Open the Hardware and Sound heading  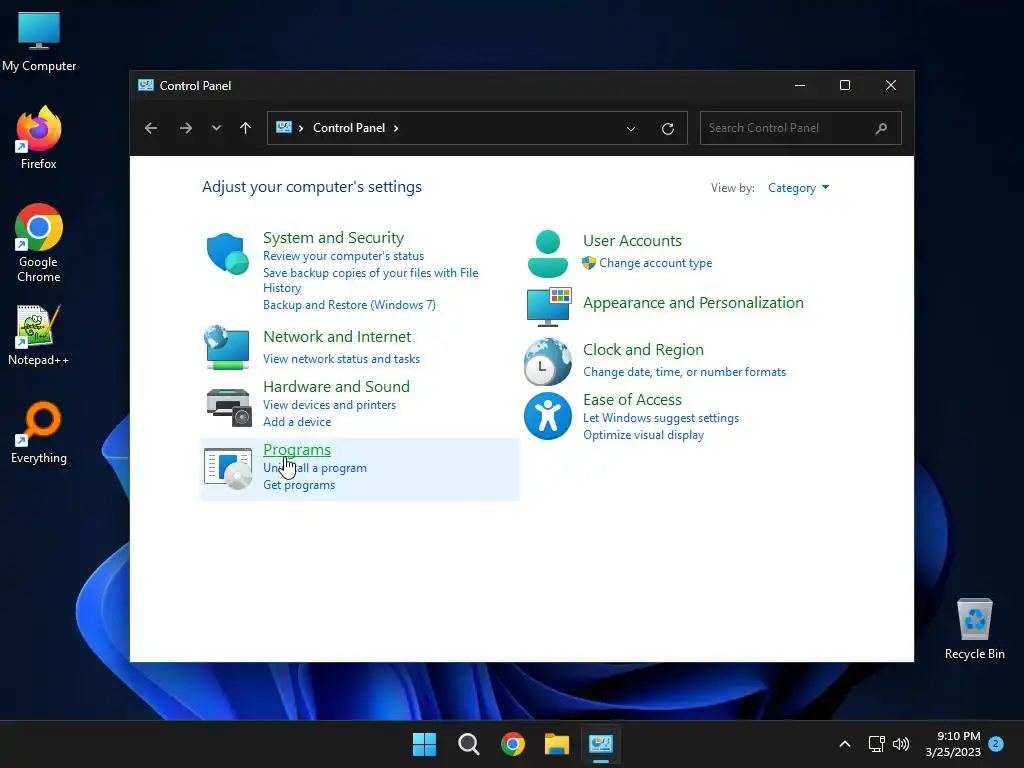(336, 387)
